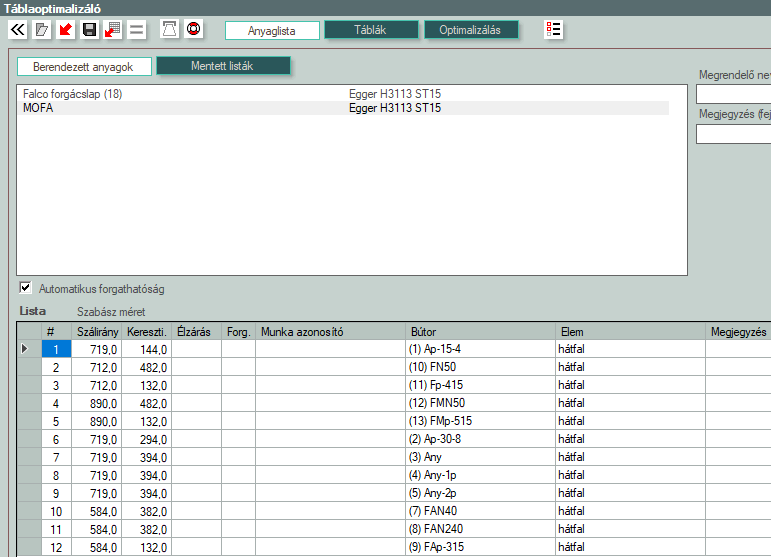This screenshot has width=771, height=557.
Task: Click the trapezoid shape toolbar icon
Action: 170,30
